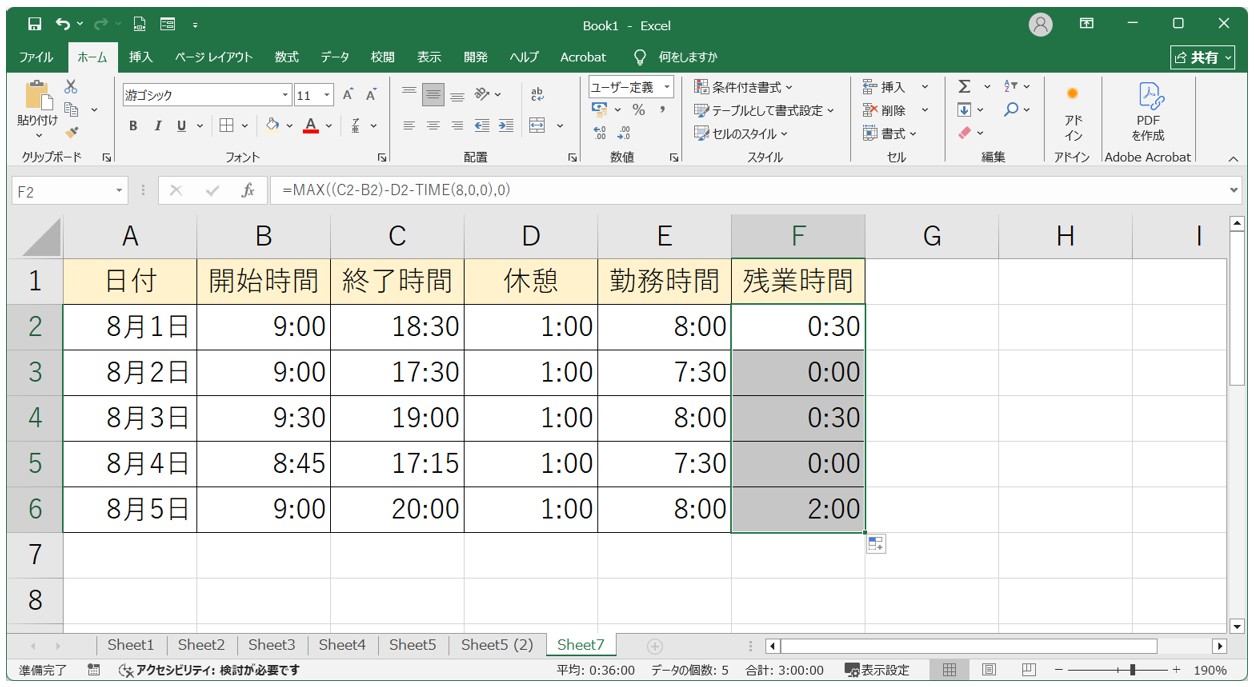Click the Insert Function fx icon
This screenshot has height=687, width=1254.
pyautogui.click(x=248, y=190)
